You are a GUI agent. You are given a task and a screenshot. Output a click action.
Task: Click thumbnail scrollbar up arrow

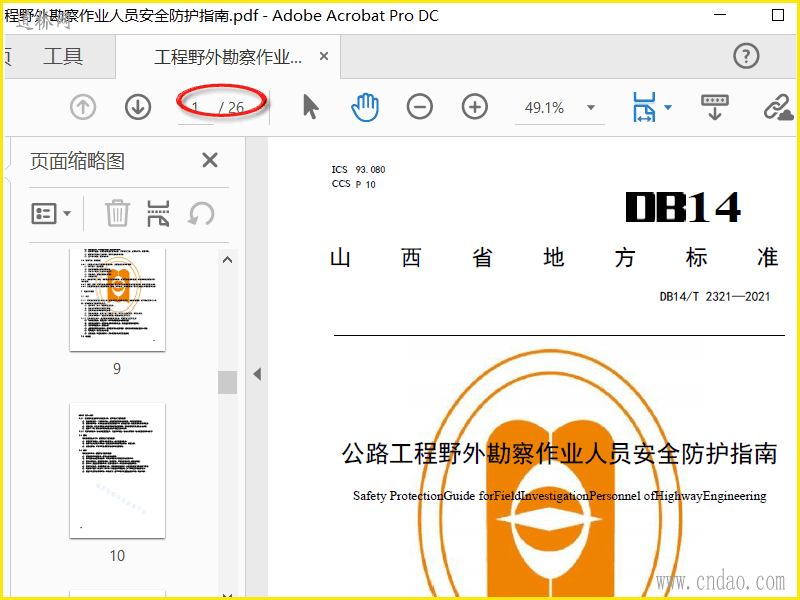tap(228, 260)
